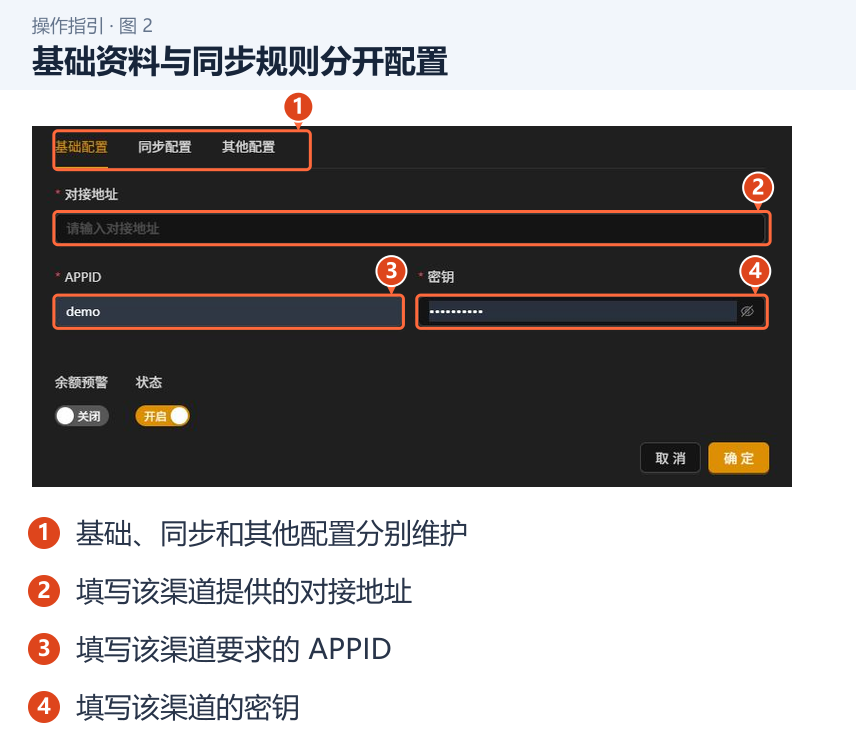Click the text 基础、同步和其他配置分别维护
This screenshot has height=747, width=856.
pos(271,533)
